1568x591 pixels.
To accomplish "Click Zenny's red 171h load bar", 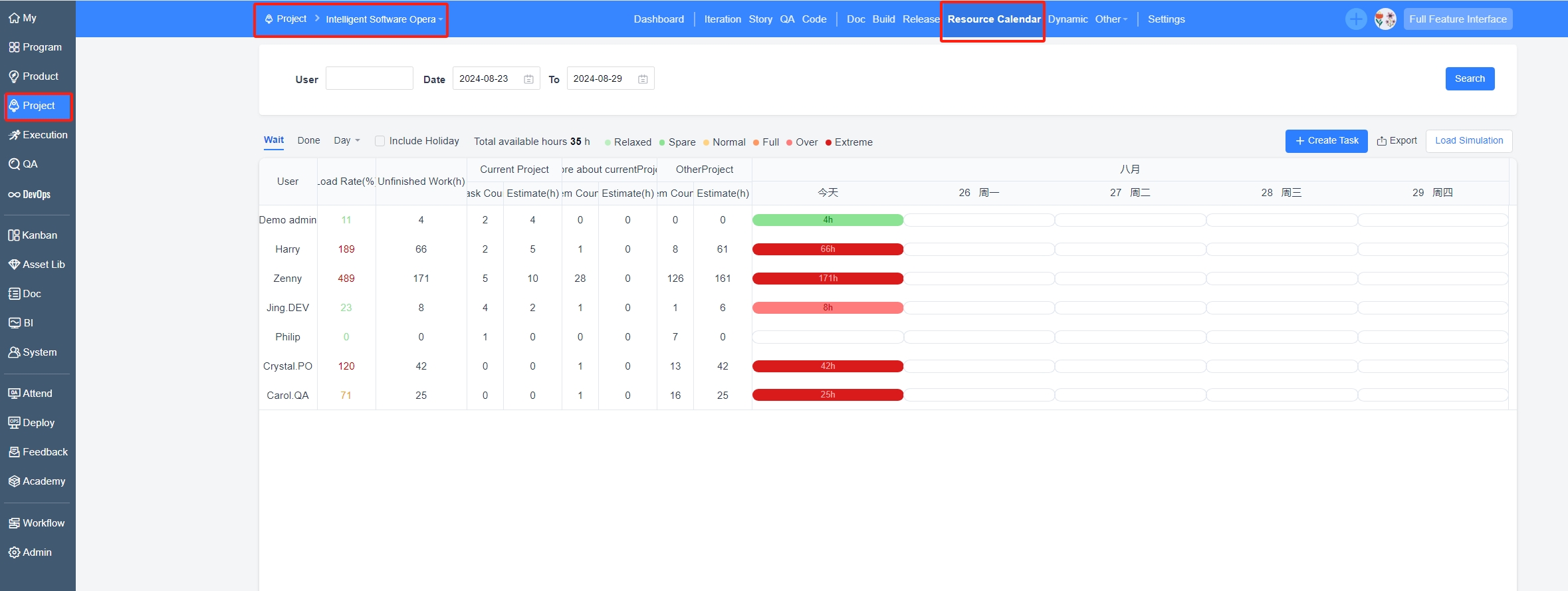I will [828, 279].
